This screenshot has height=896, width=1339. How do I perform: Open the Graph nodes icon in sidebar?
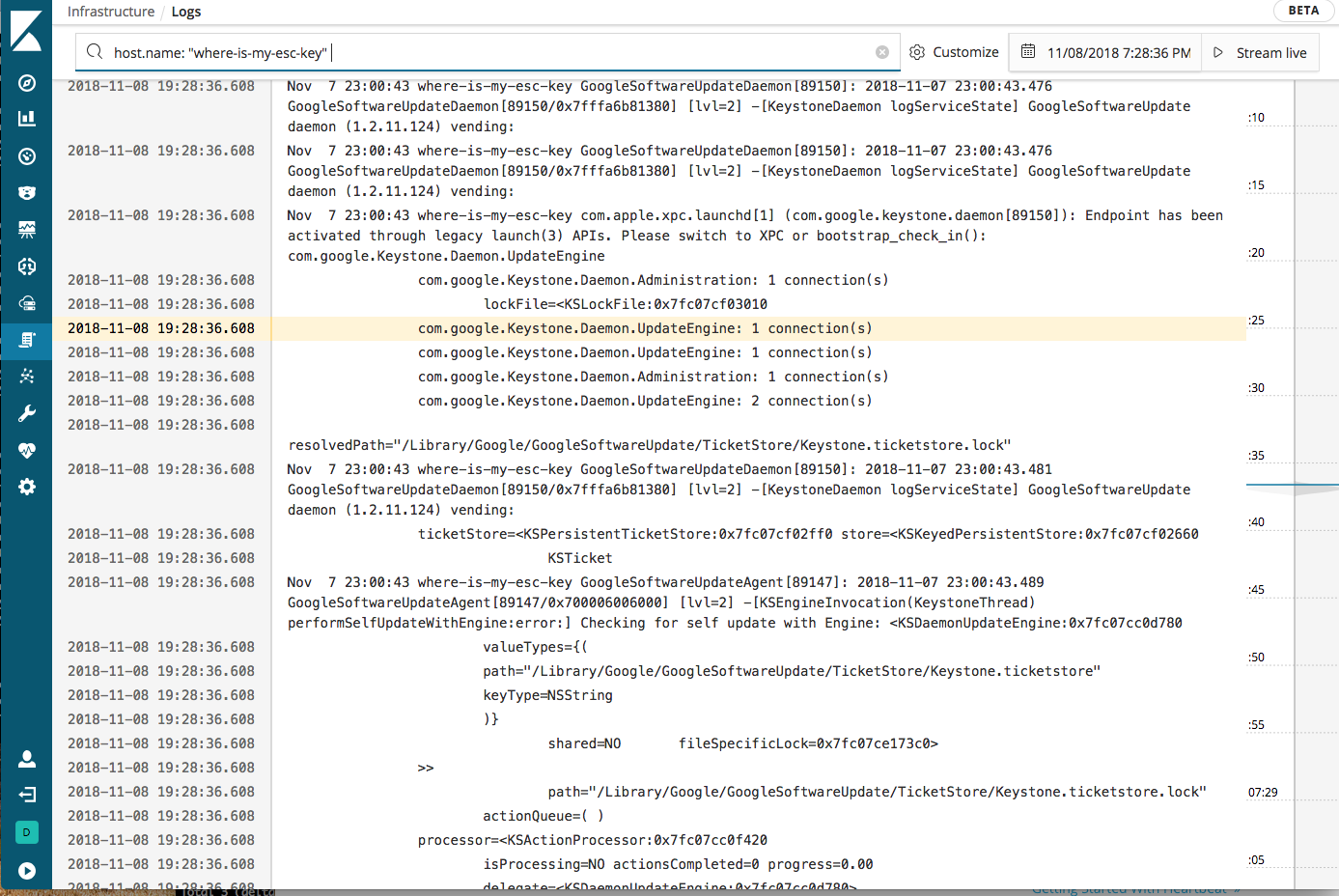[27, 377]
